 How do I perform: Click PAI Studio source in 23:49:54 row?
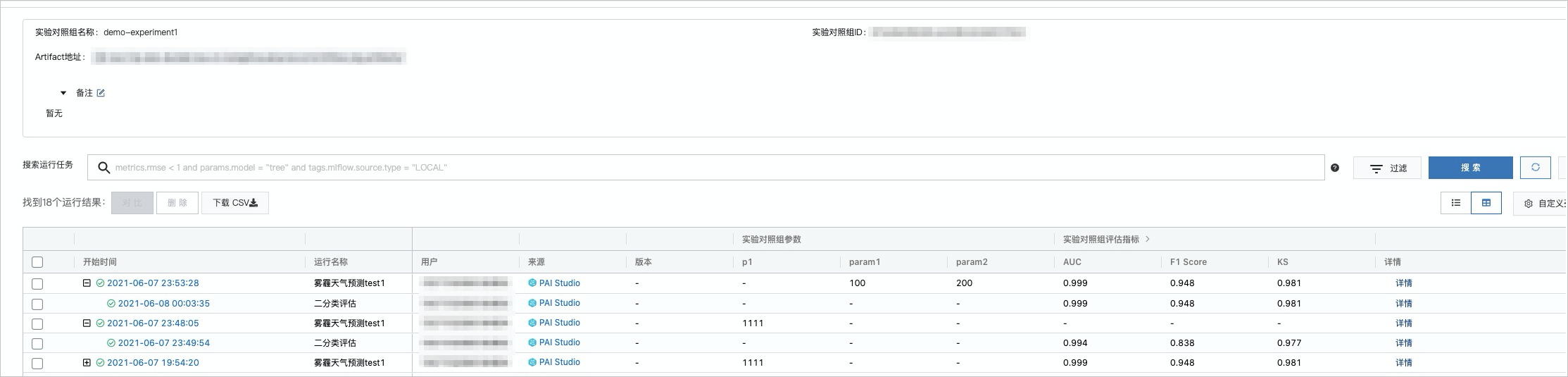click(560, 342)
